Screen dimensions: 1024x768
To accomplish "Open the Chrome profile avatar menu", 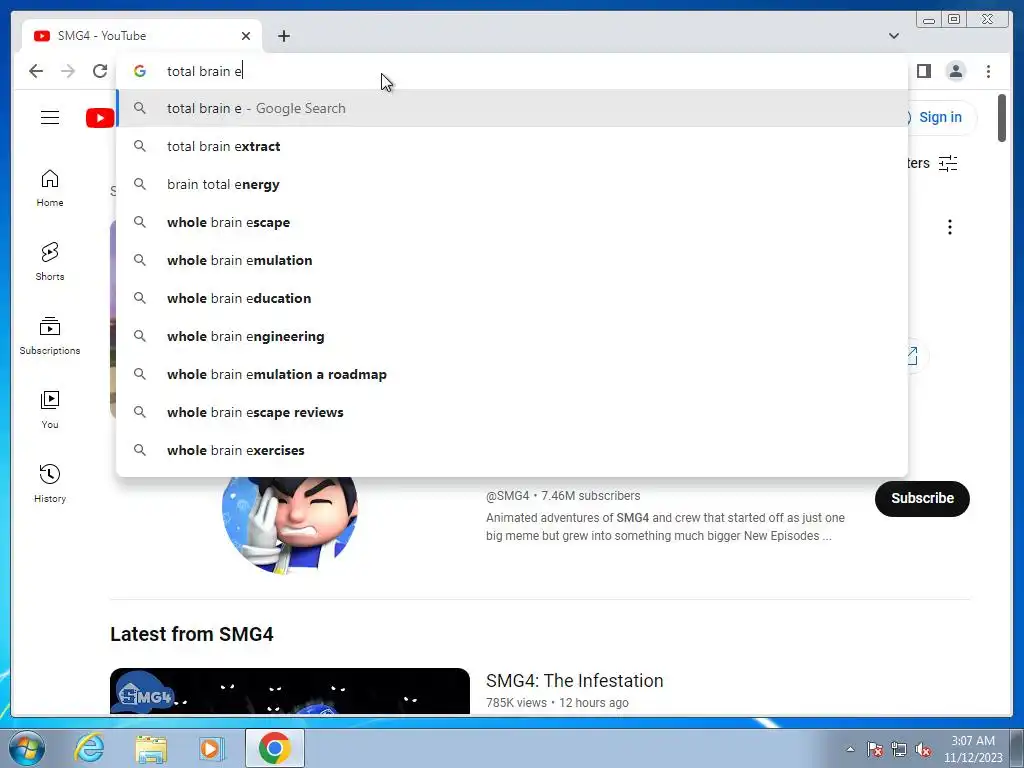I will point(955,71).
